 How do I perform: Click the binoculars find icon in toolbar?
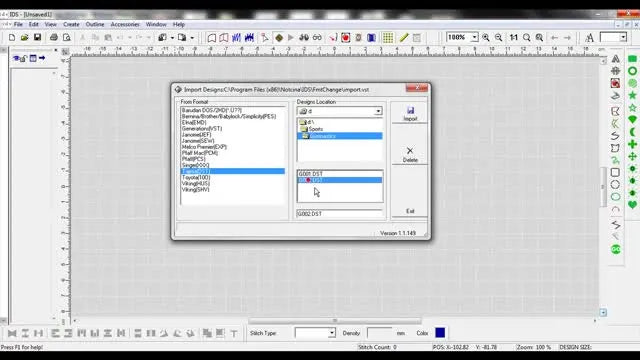click(x=304, y=38)
